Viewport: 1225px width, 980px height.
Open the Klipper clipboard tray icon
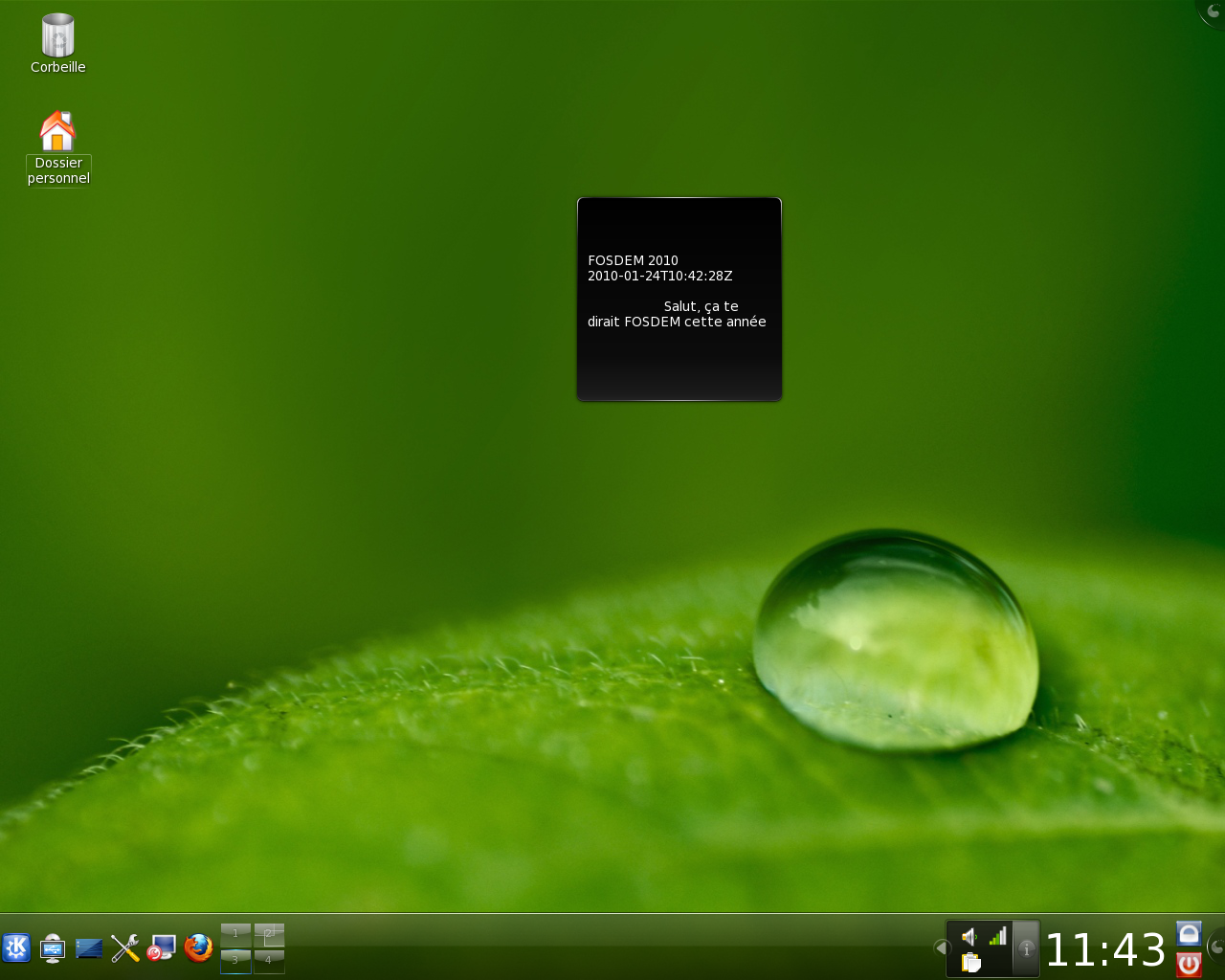pyautogui.click(x=970, y=962)
